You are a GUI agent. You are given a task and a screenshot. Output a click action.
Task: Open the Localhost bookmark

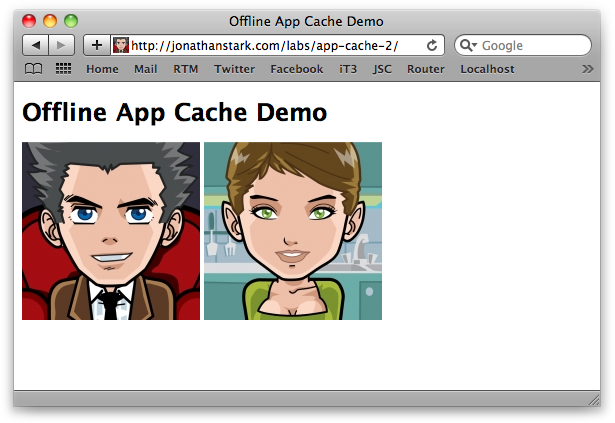tap(487, 69)
